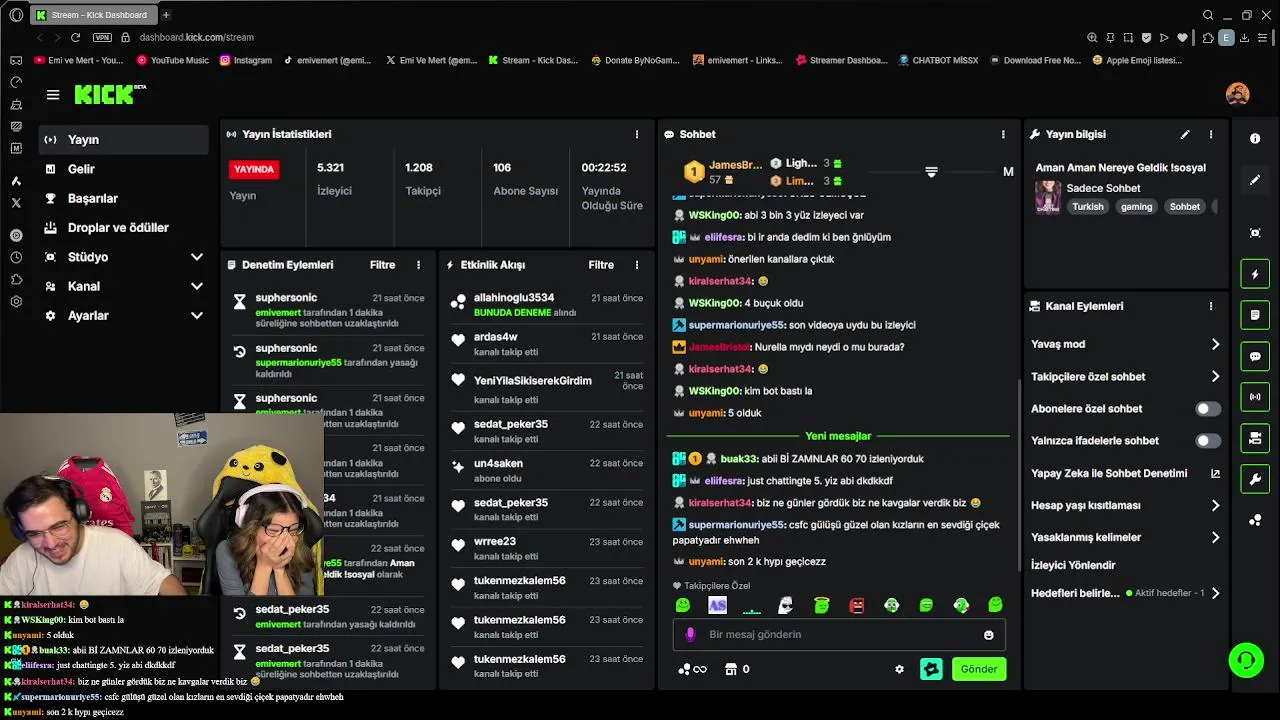Click the Turkish tag in stream info
1280x720 pixels.
[1088, 207]
